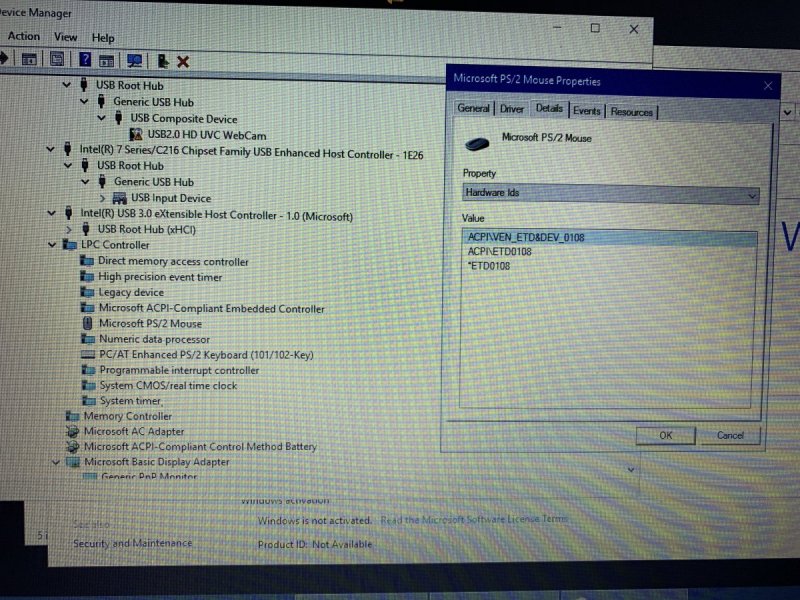Click the update driver toolbar icon
This screenshot has width=800, height=600.
[163, 61]
